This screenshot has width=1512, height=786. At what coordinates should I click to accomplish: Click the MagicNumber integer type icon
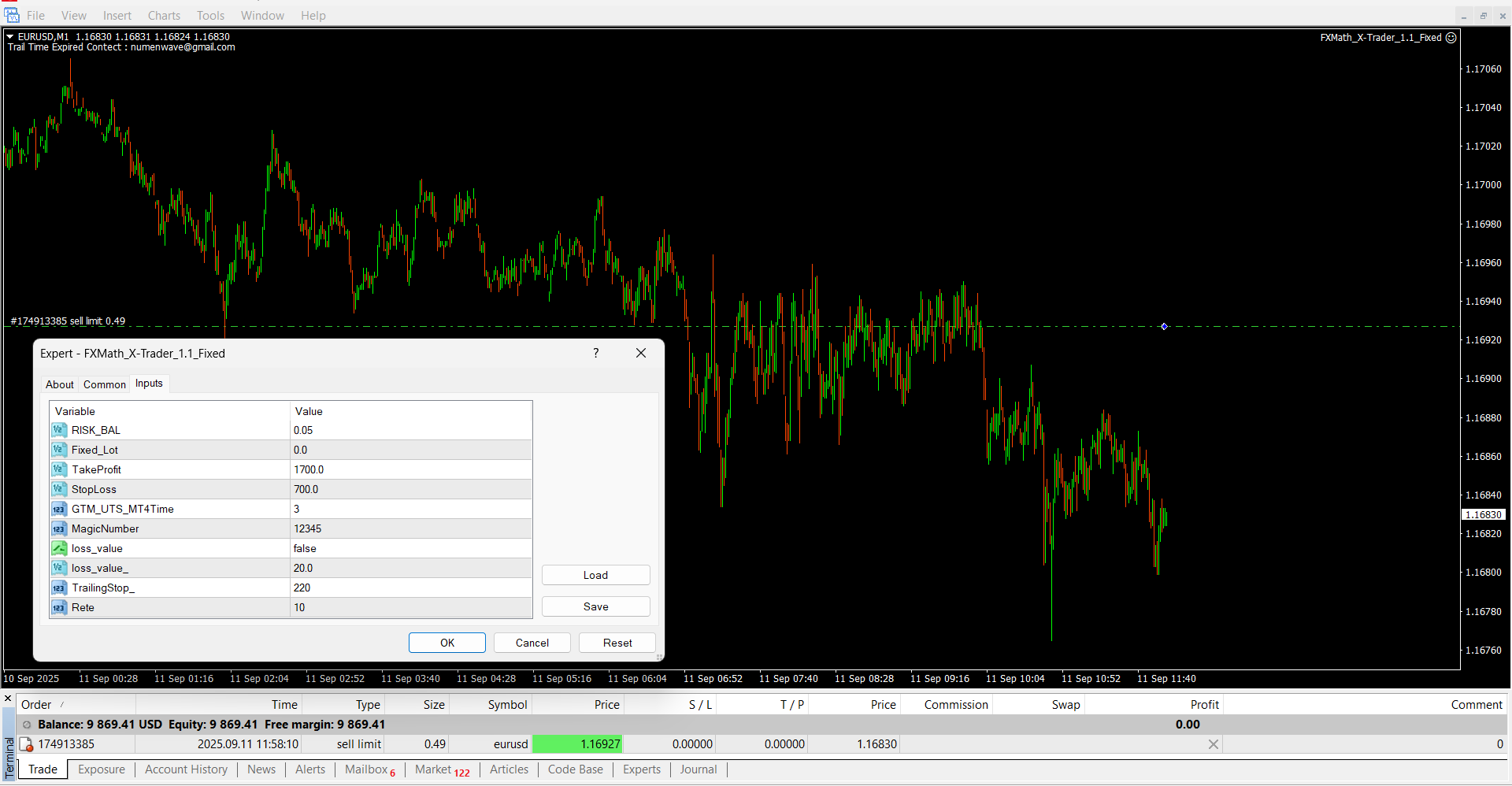(x=59, y=528)
